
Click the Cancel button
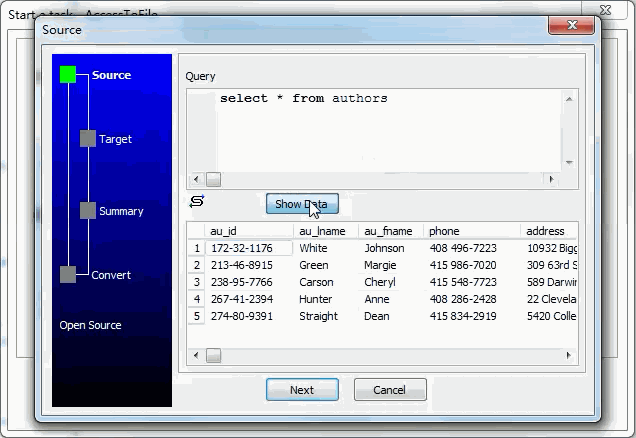click(x=390, y=390)
